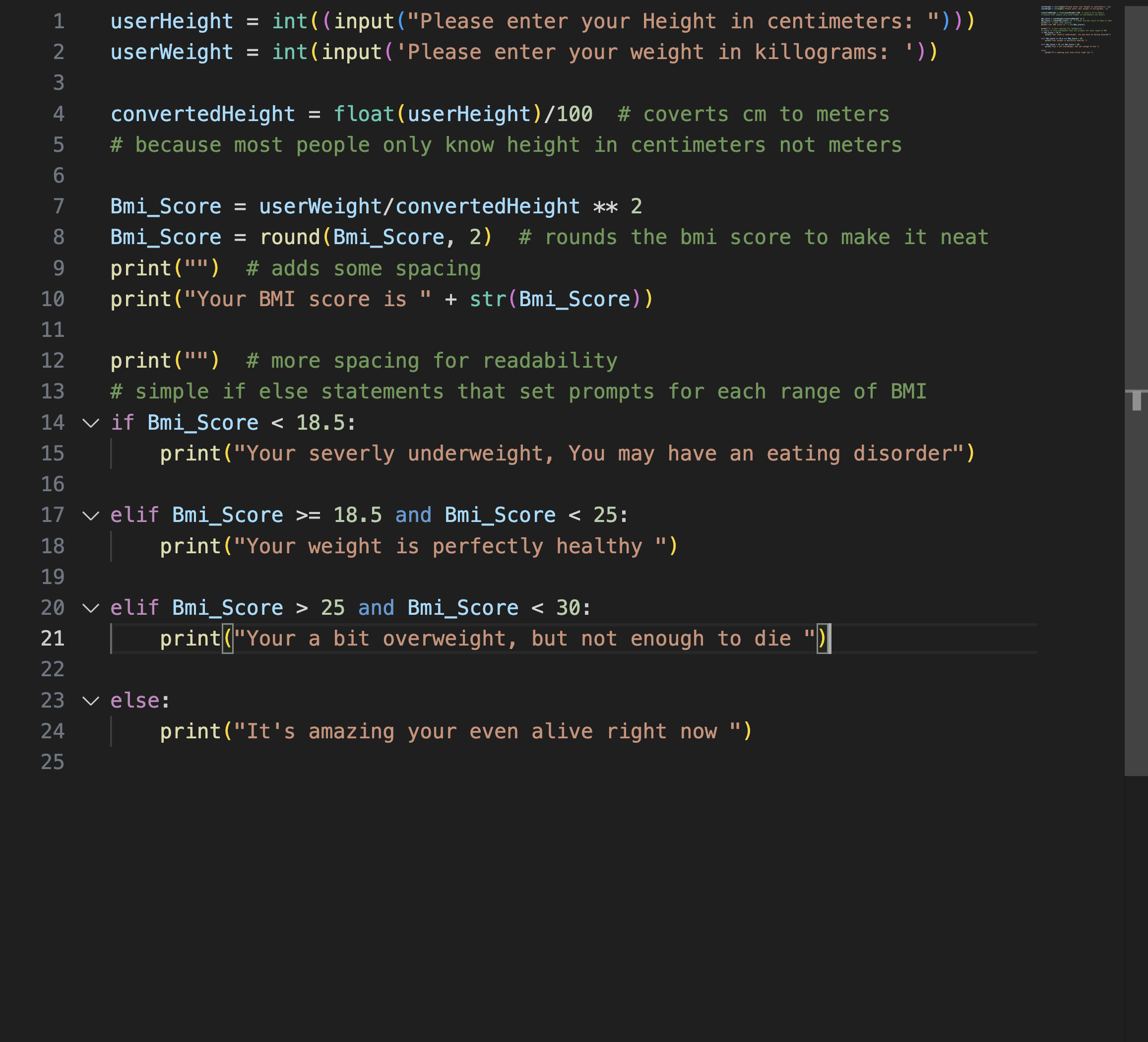This screenshot has height=1042, width=1148.
Task: Click the value '18.5' on line 14
Action: tap(320, 423)
